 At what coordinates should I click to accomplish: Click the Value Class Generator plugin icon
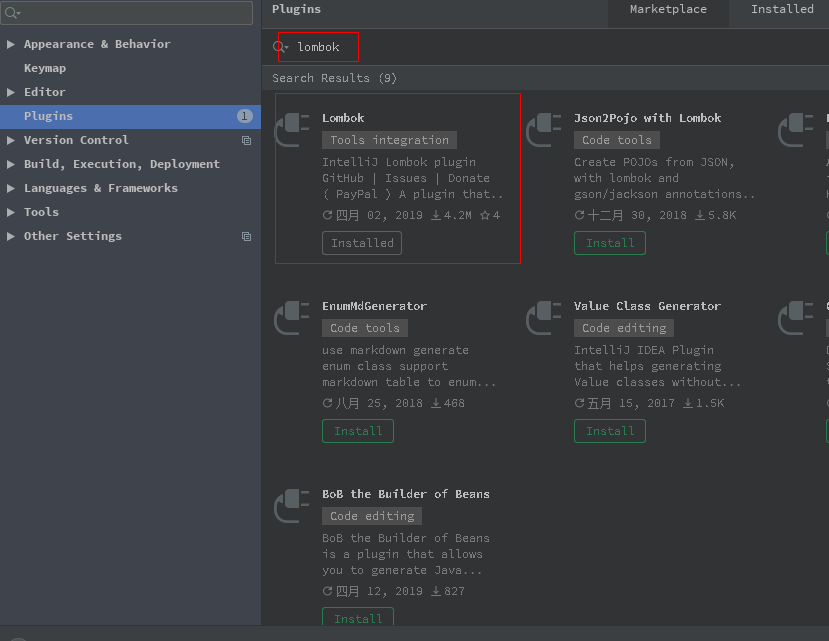[544, 318]
